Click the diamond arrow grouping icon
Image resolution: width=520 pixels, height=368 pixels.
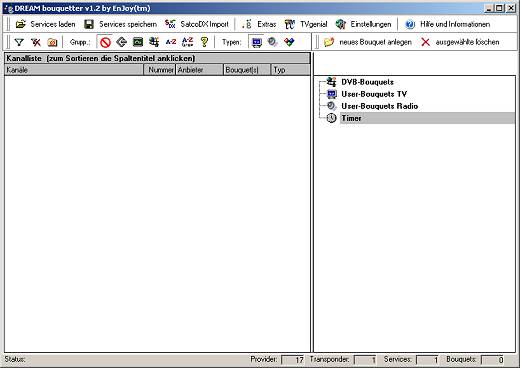click(122, 42)
